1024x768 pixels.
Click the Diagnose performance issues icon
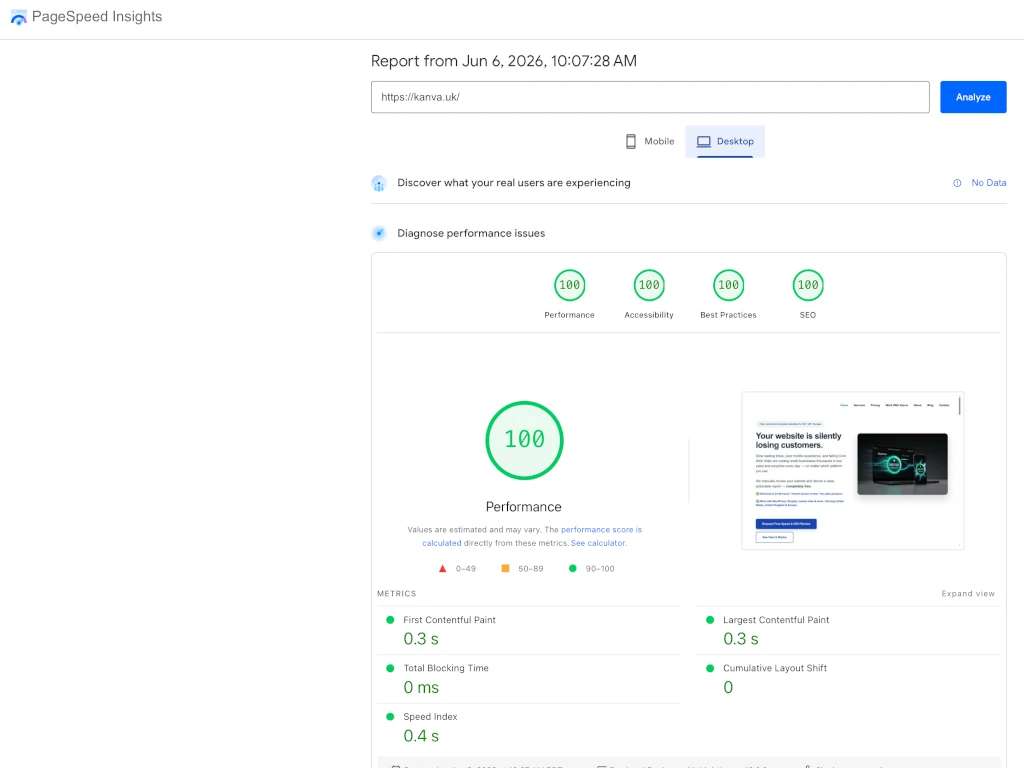click(379, 233)
